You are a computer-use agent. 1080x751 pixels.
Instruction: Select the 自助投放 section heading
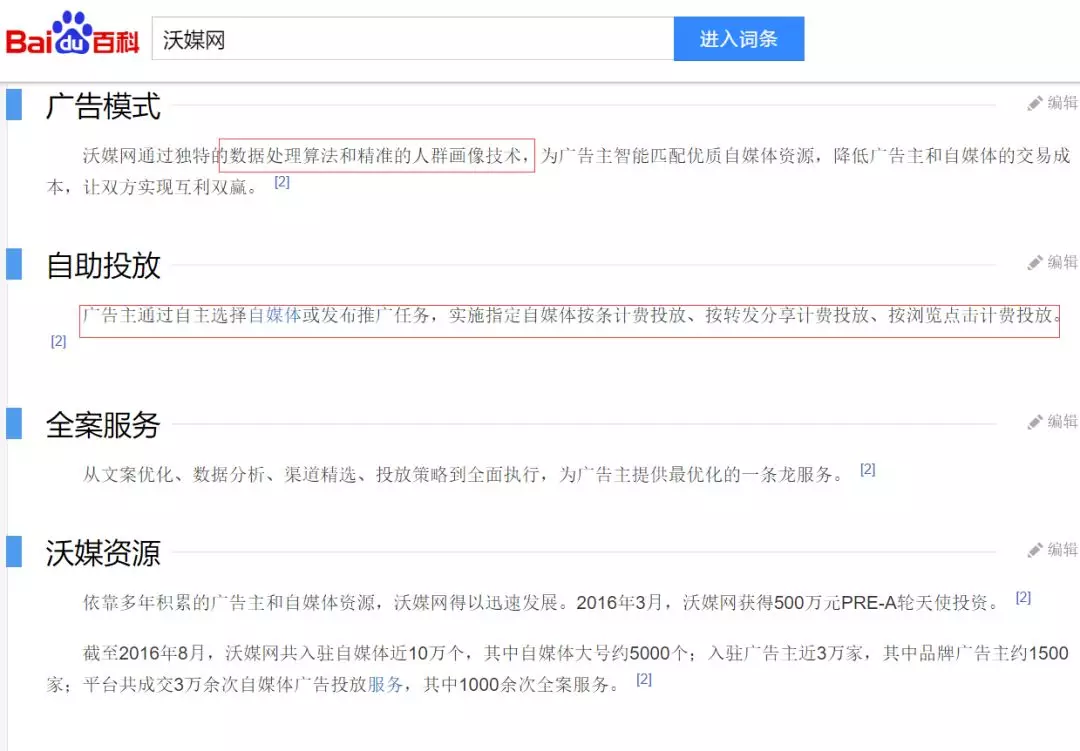click(103, 265)
